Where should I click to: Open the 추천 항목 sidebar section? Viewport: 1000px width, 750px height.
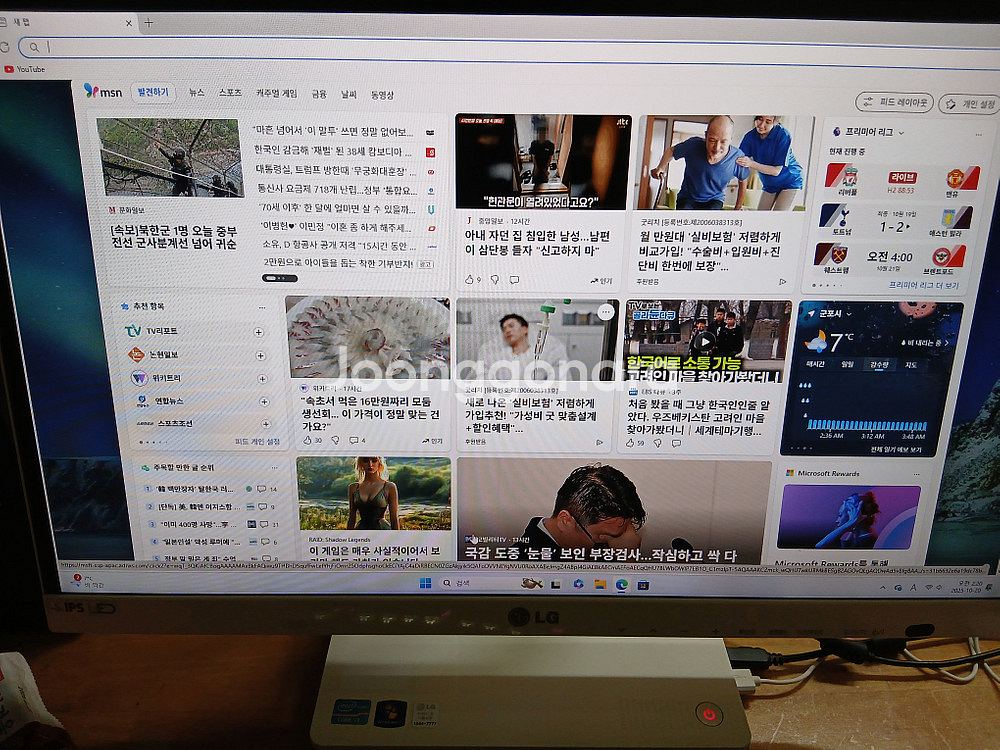coord(150,306)
